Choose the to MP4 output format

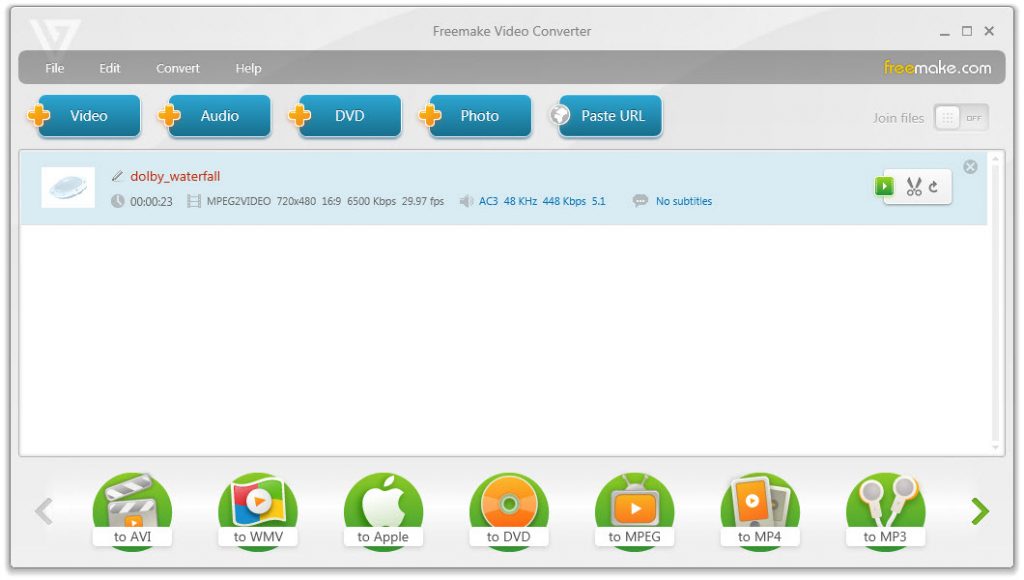pyautogui.click(x=760, y=511)
